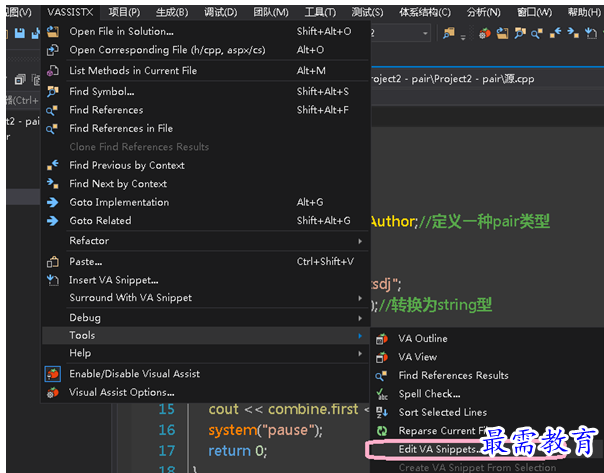Expand the Debug submenu

click(x=206, y=318)
